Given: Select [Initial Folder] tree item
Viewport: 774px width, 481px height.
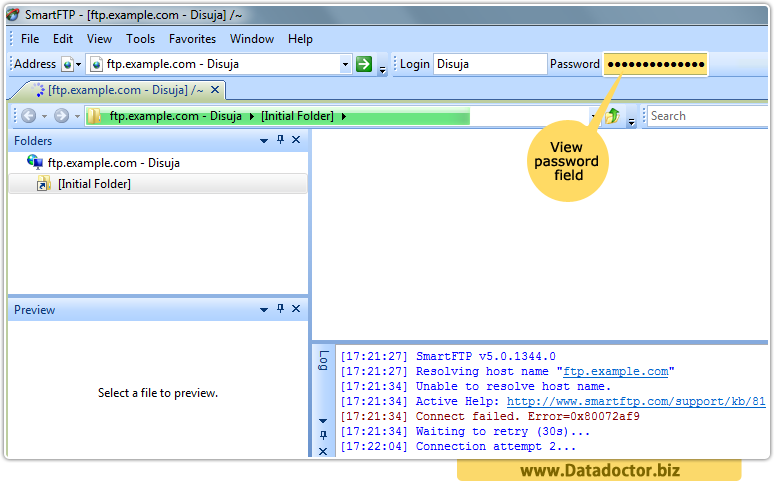Looking at the screenshot, I should [94, 184].
